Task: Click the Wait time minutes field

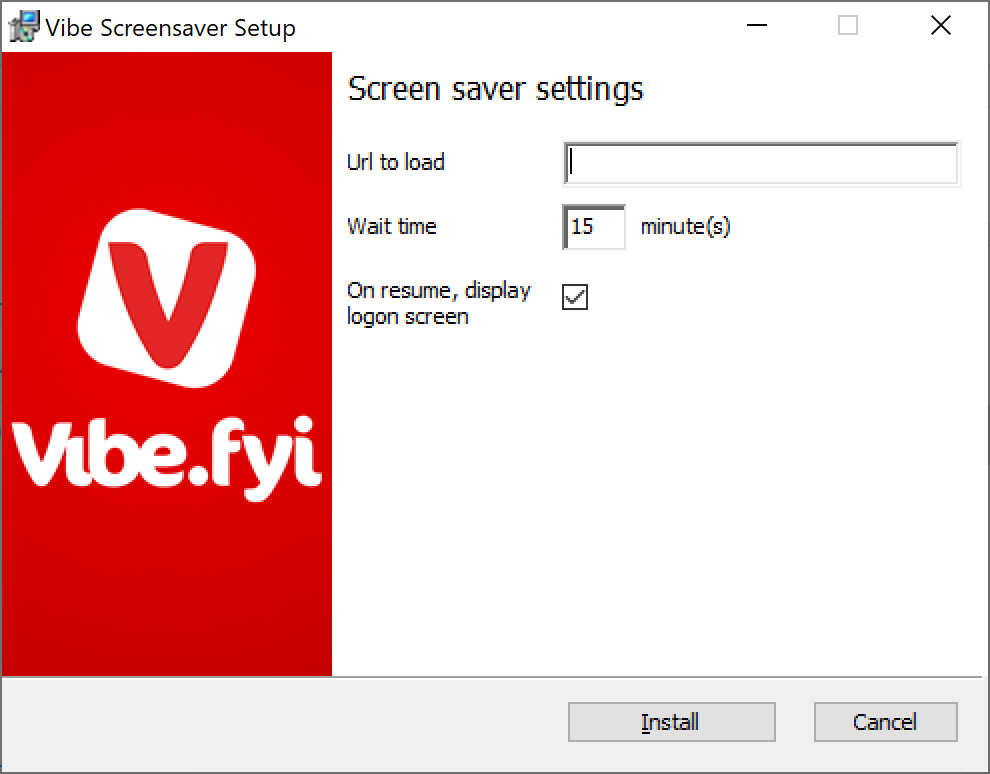Action: point(593,227)
